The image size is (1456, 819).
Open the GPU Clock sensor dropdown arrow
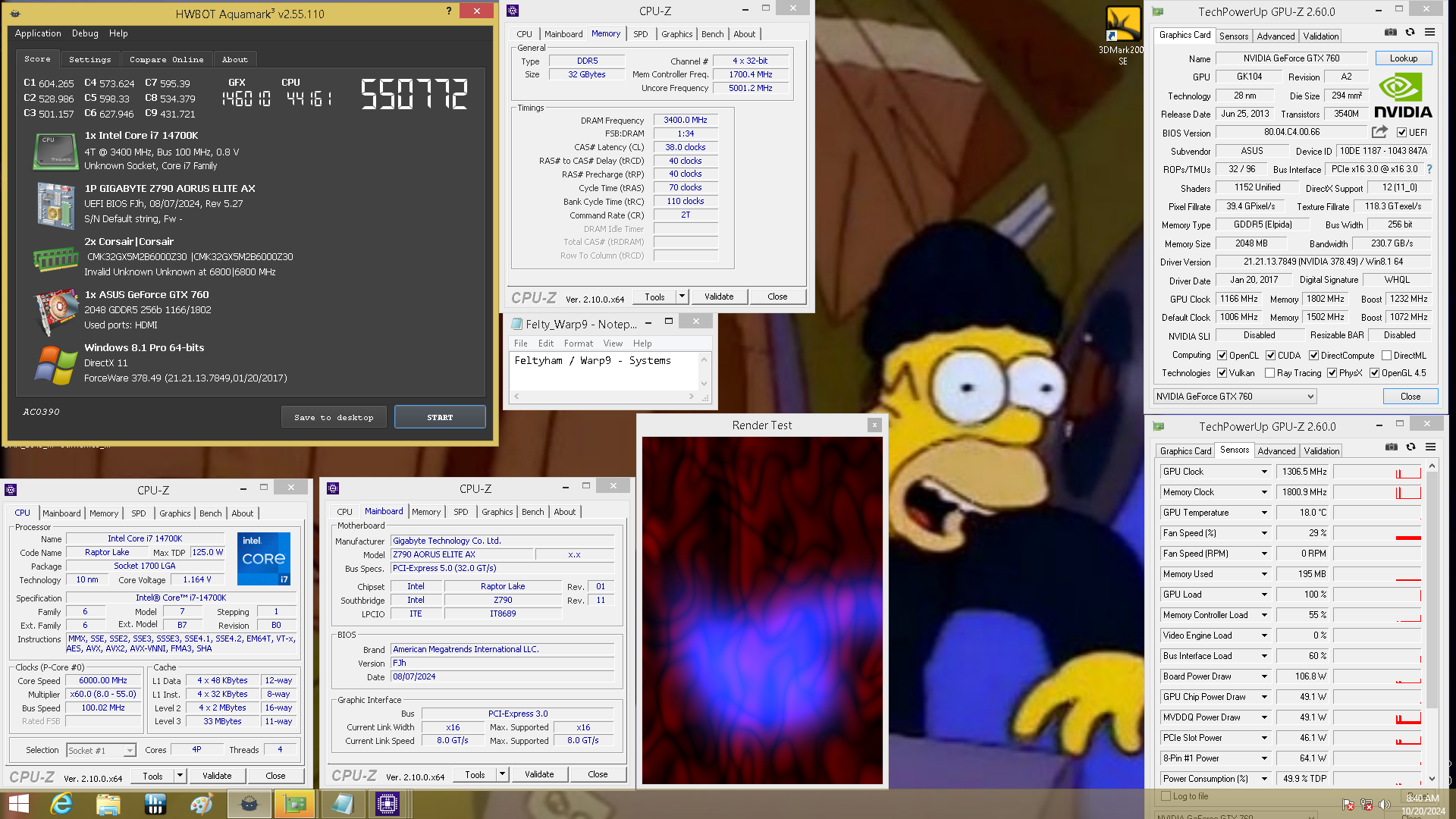click(x=1264, y=472)
